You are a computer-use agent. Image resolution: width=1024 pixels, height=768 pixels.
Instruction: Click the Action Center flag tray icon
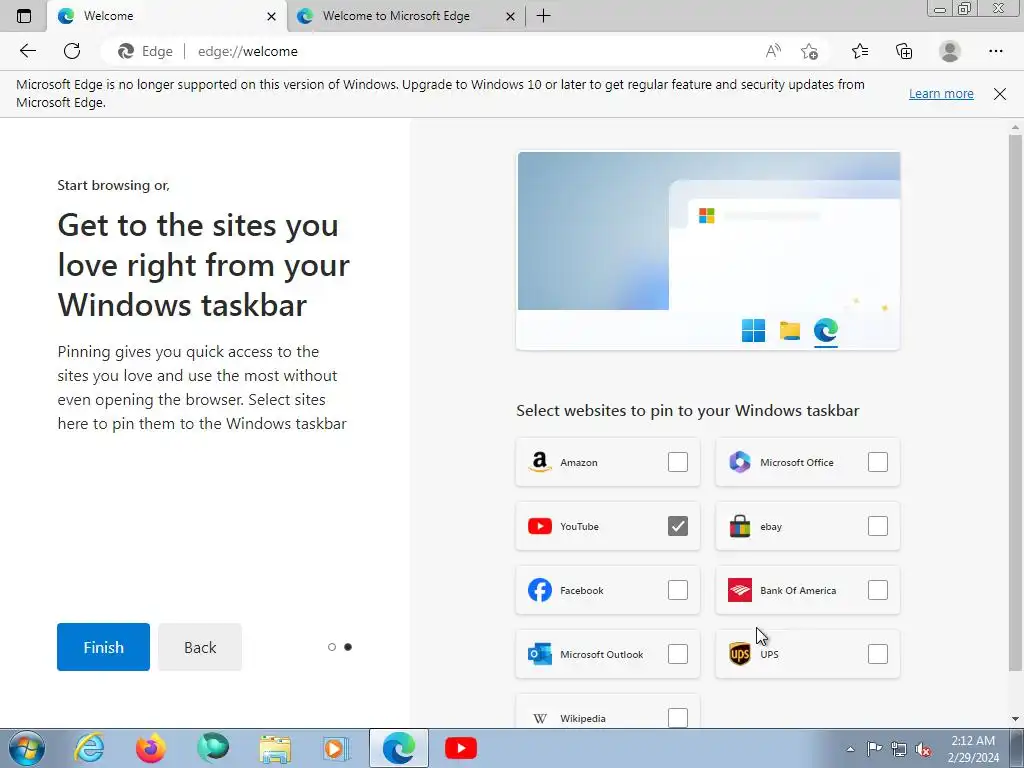pos(874,749)
